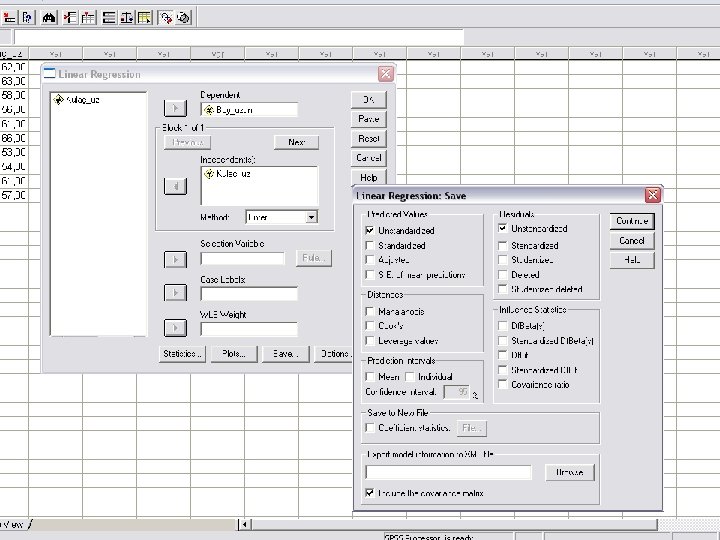The height and width of the screenshot is (540, 720).
Task: Click the arrow button beside Selection Variable
Action: [x=175, y=259]
